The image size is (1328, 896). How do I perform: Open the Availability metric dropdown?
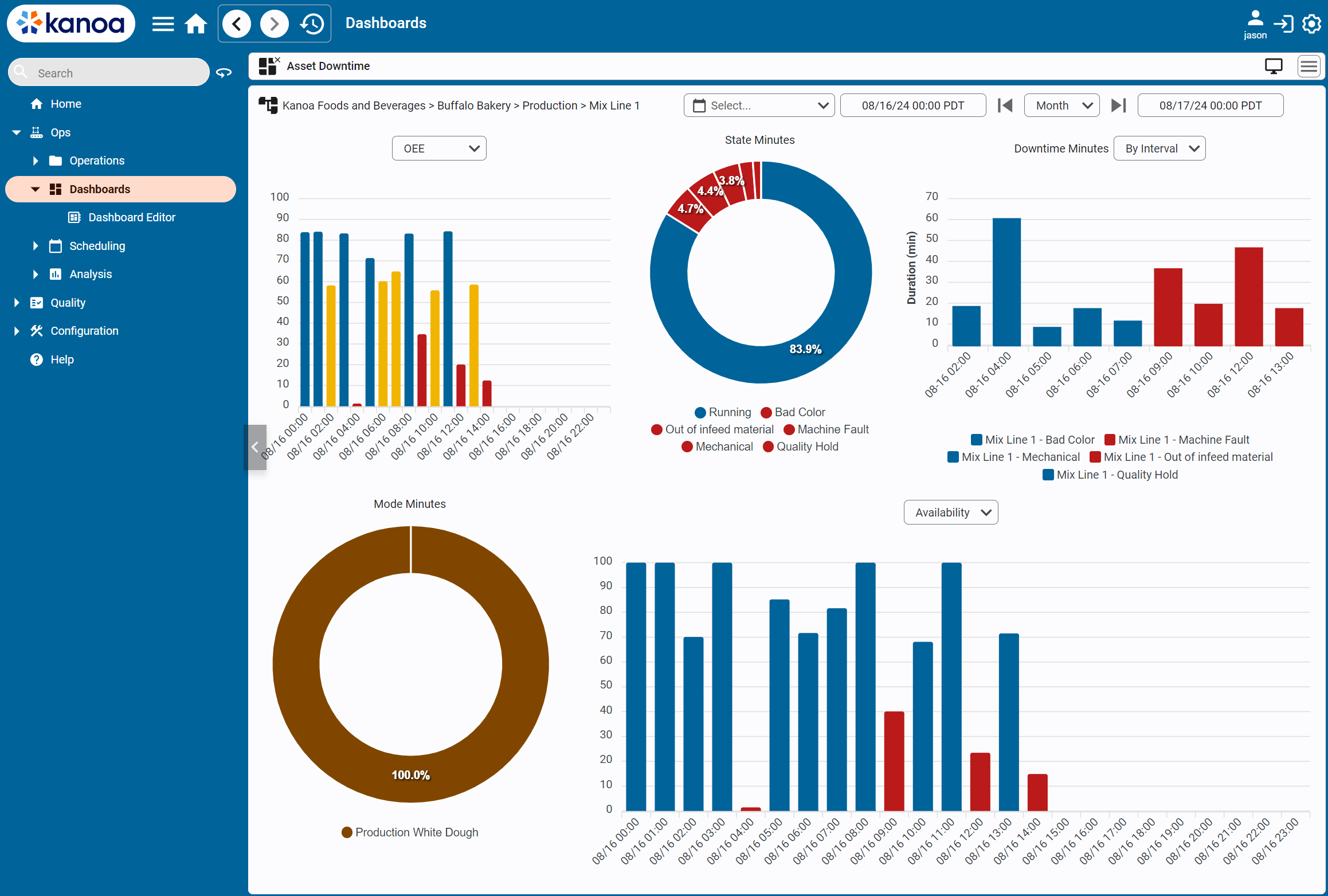(951, 512)
